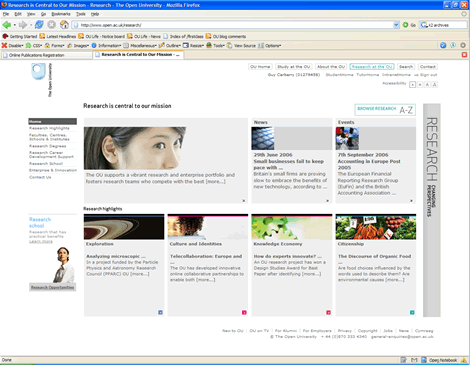
Task: Reload the page with the Reload icon
Action: pyautogui.click(x=39, y=25)
